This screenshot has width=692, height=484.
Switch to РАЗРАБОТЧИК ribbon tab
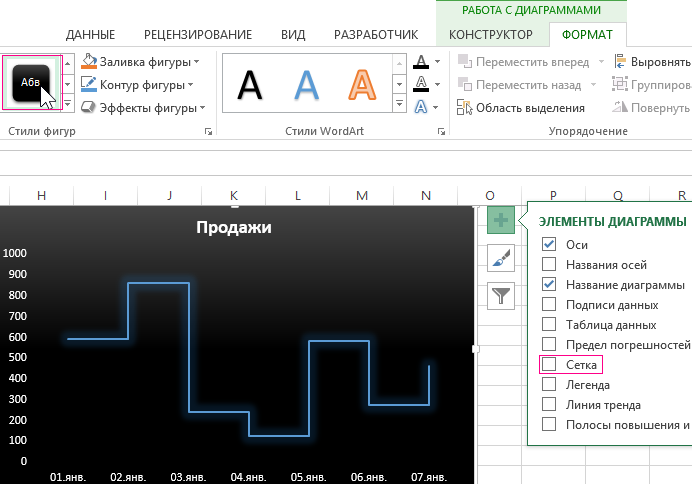(376, 35)
